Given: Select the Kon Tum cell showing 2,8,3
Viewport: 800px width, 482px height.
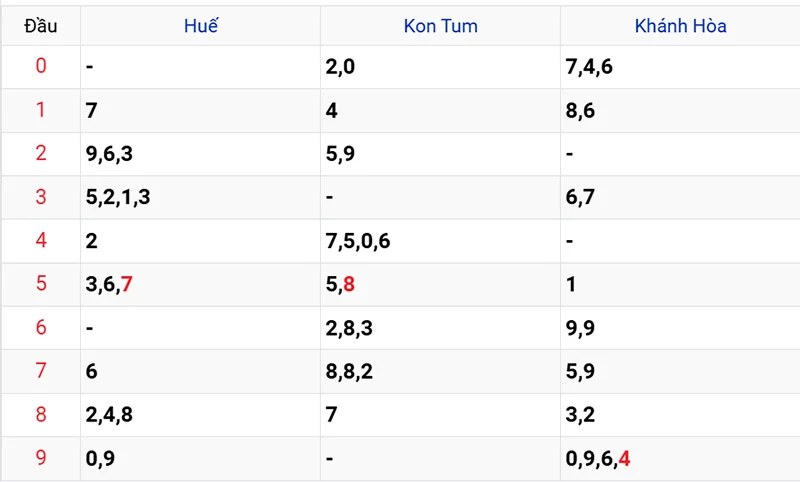Looking at the screenshot, I should (350, 328).
